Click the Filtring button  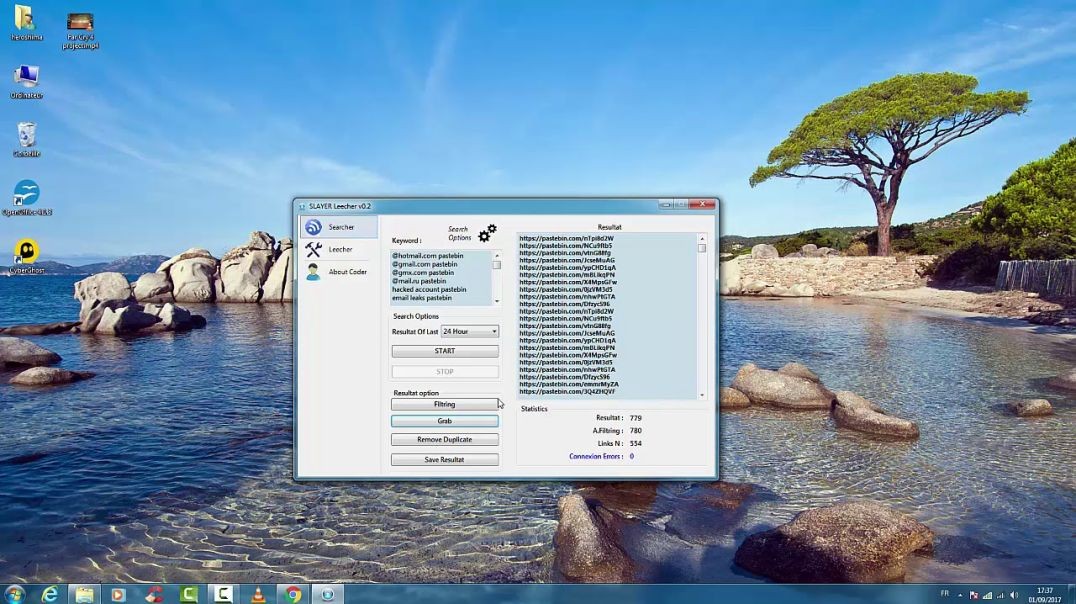445,404
